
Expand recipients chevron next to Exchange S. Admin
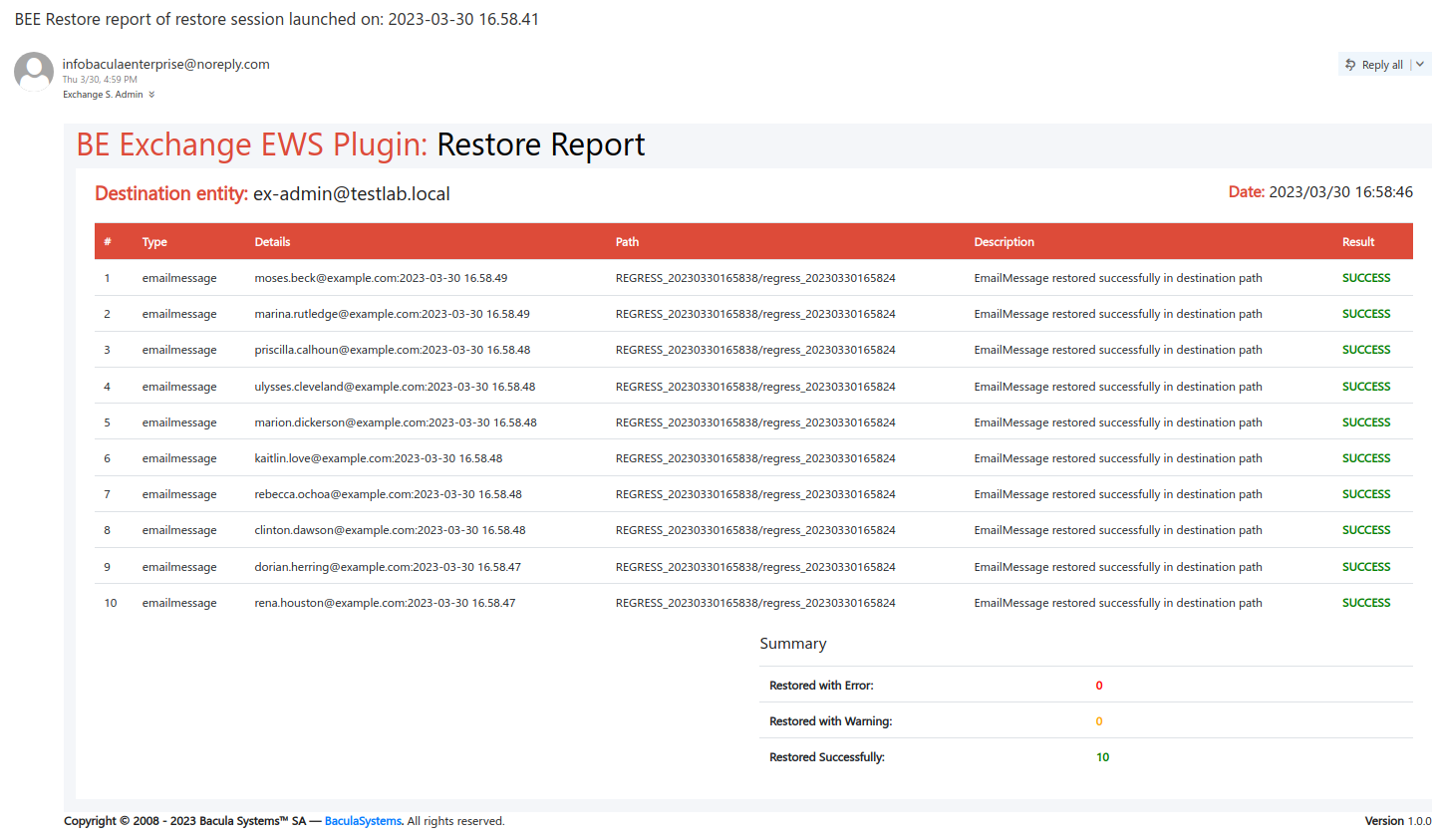coord(151,95)
